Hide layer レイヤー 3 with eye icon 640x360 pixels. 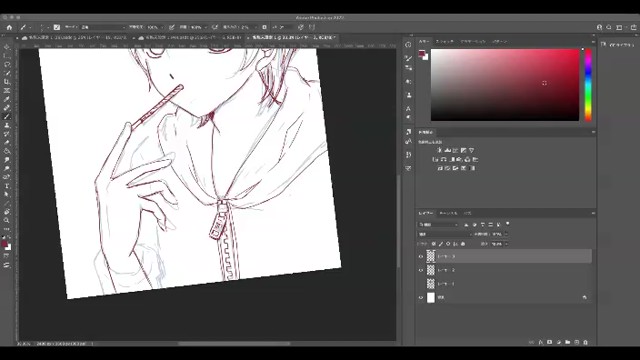tap(421, 256)
